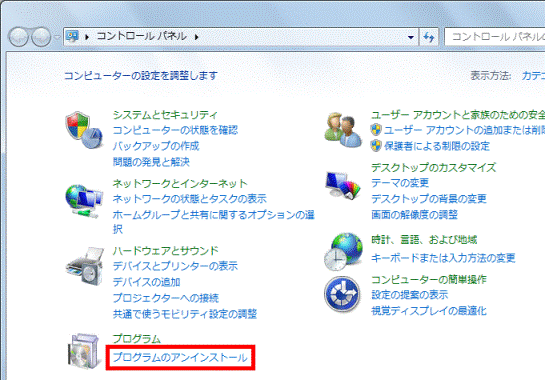Open キーボードまたは入力方法の変更 link
Image resolution: width=545 pixels, height=380 pixels.
443,258
